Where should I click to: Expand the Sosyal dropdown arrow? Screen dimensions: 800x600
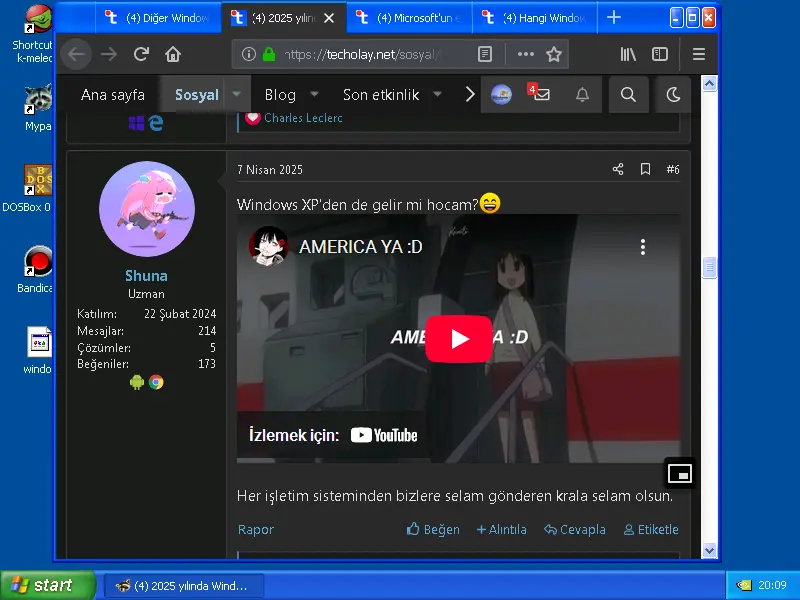tap(237, 94)
